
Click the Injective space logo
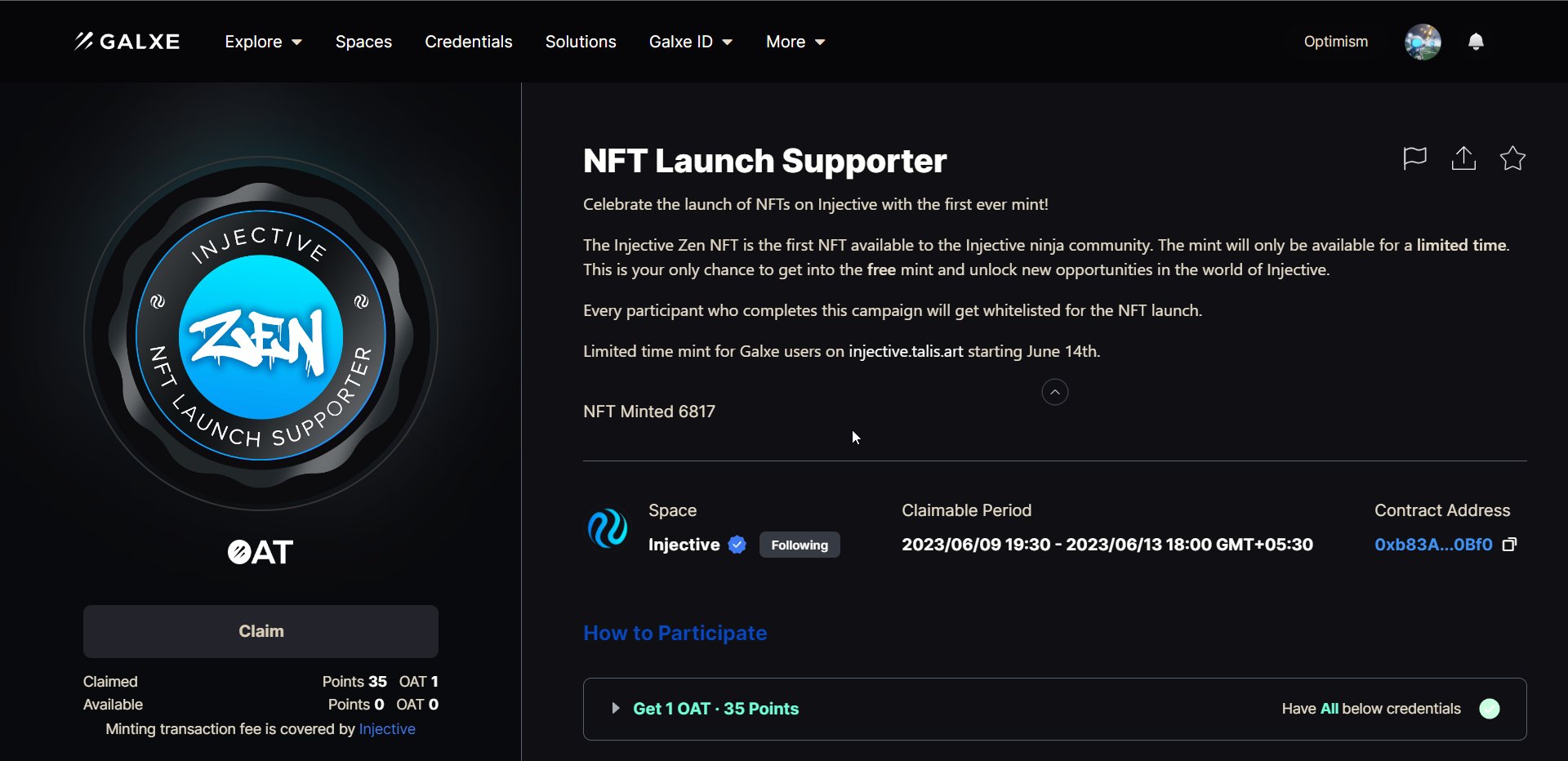[x=608, y=528]
